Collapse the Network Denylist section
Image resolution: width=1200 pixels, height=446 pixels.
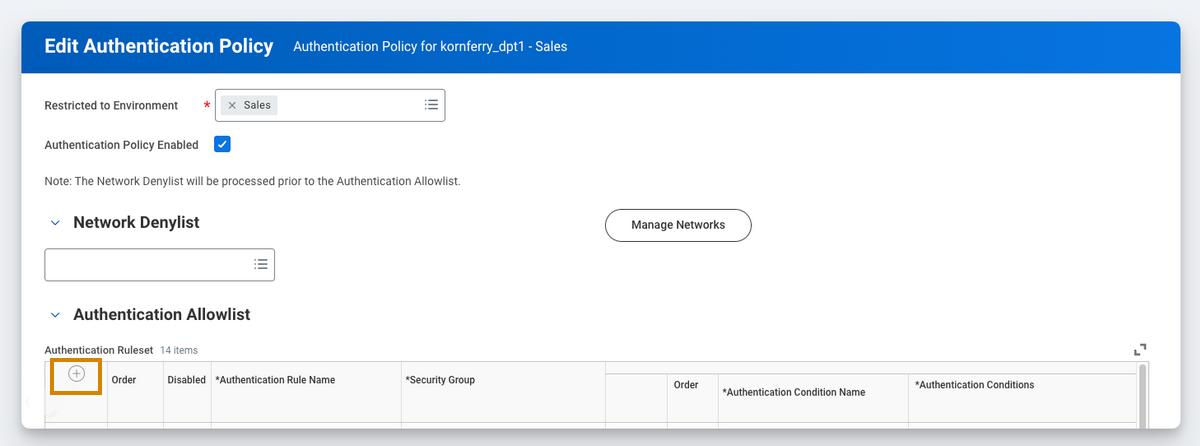coord(55,223)
